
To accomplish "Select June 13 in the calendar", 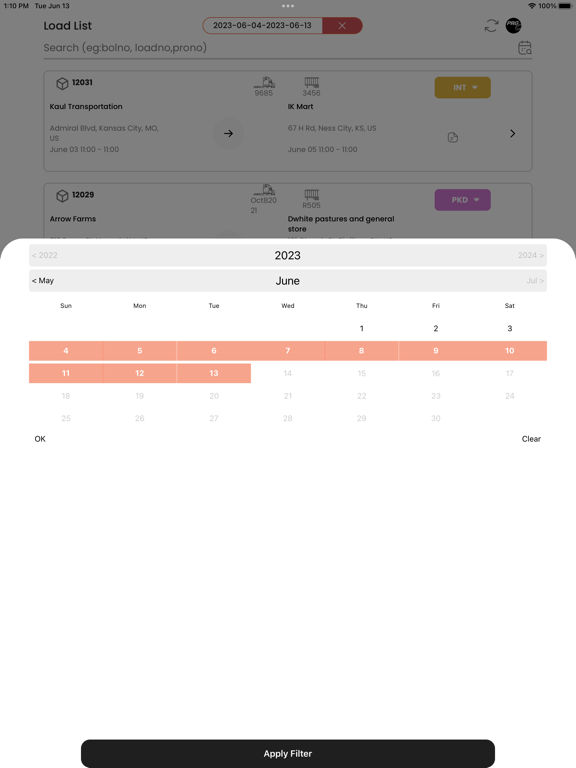I will [214, 373].
